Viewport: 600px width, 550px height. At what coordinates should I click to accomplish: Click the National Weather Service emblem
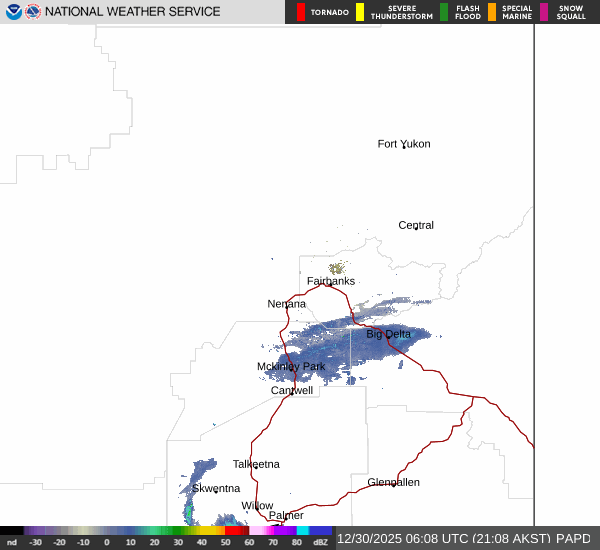coord(31,12)
